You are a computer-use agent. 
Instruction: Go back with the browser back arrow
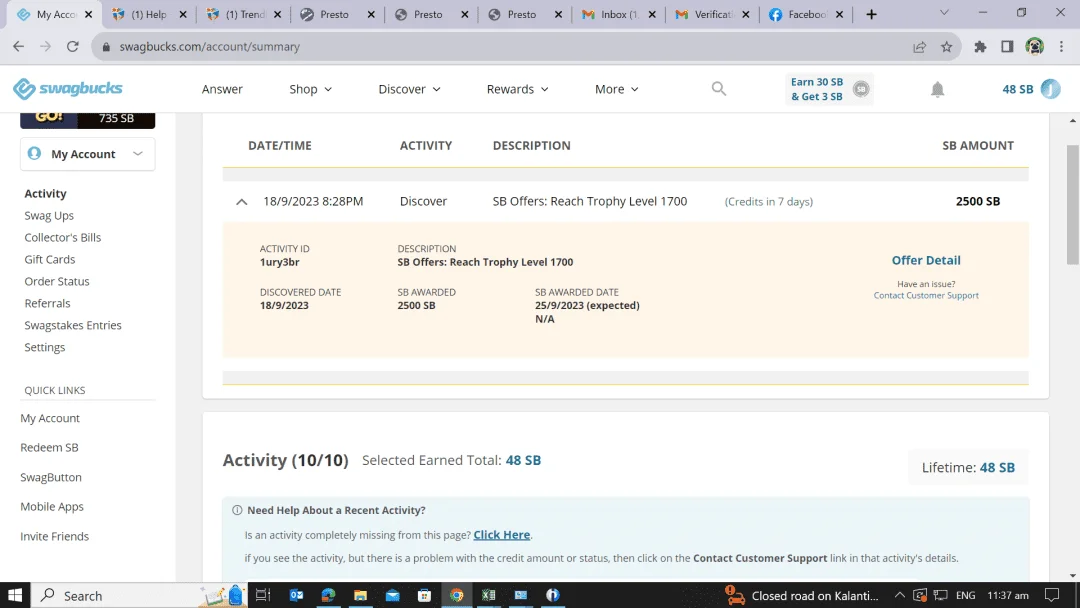[x=19, y=47]
